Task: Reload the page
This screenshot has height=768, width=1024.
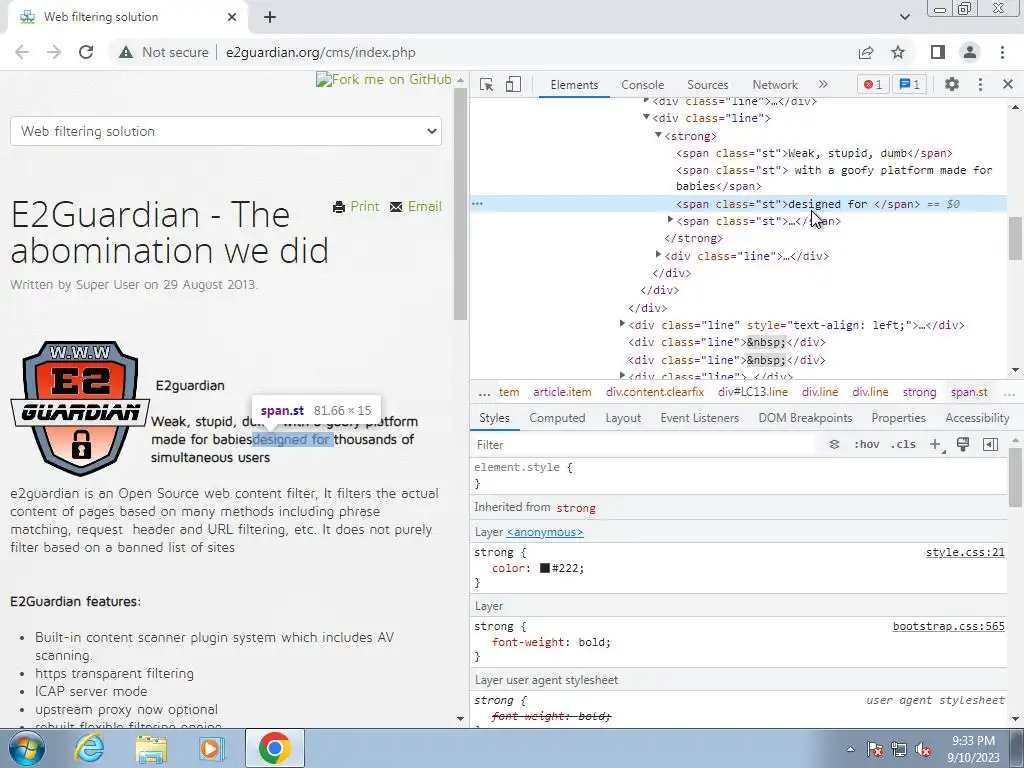Action: (86, 52)
